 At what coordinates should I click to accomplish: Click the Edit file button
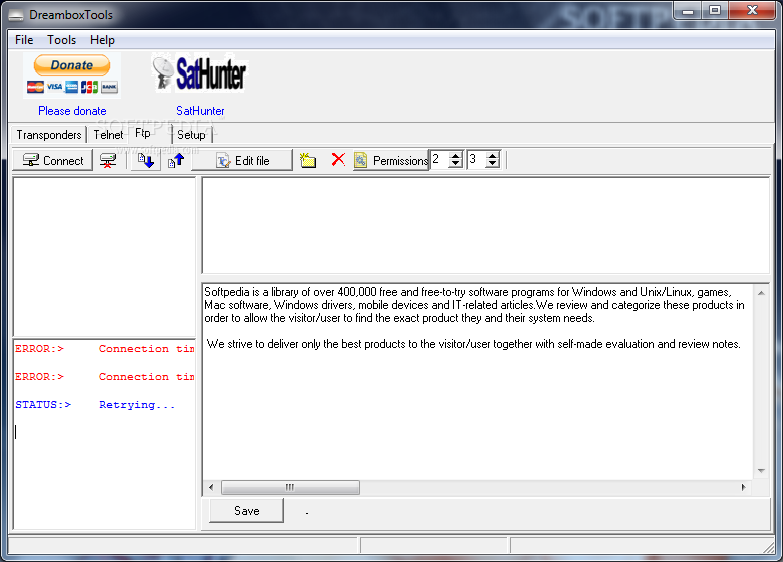(x=242, y=160)
